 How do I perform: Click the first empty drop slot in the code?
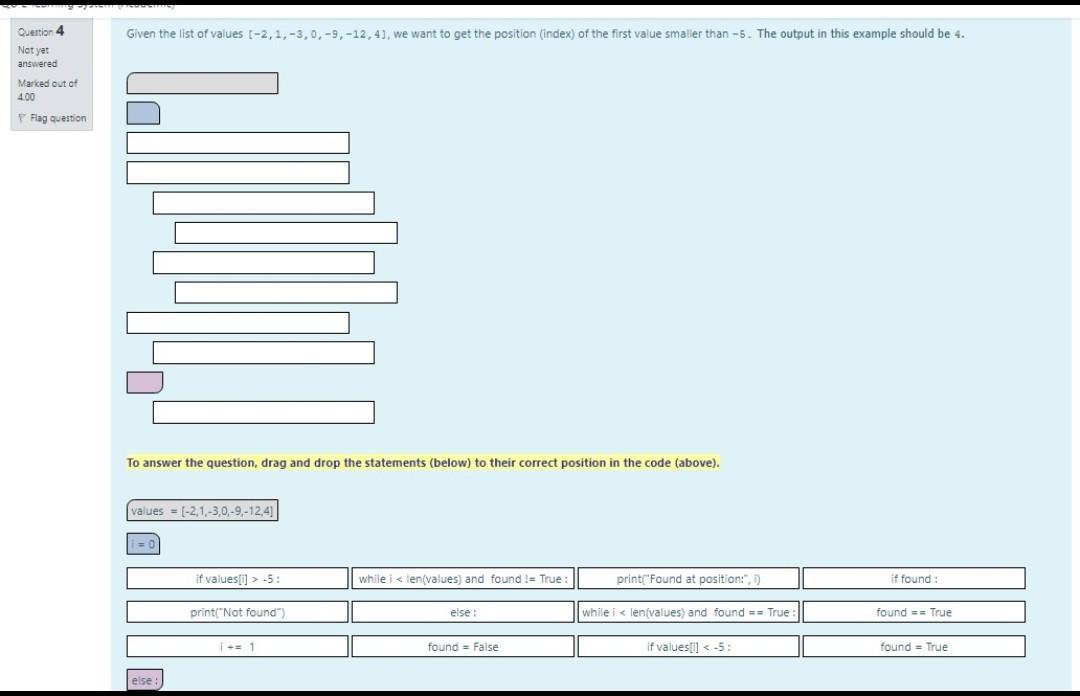coord(237,142)
